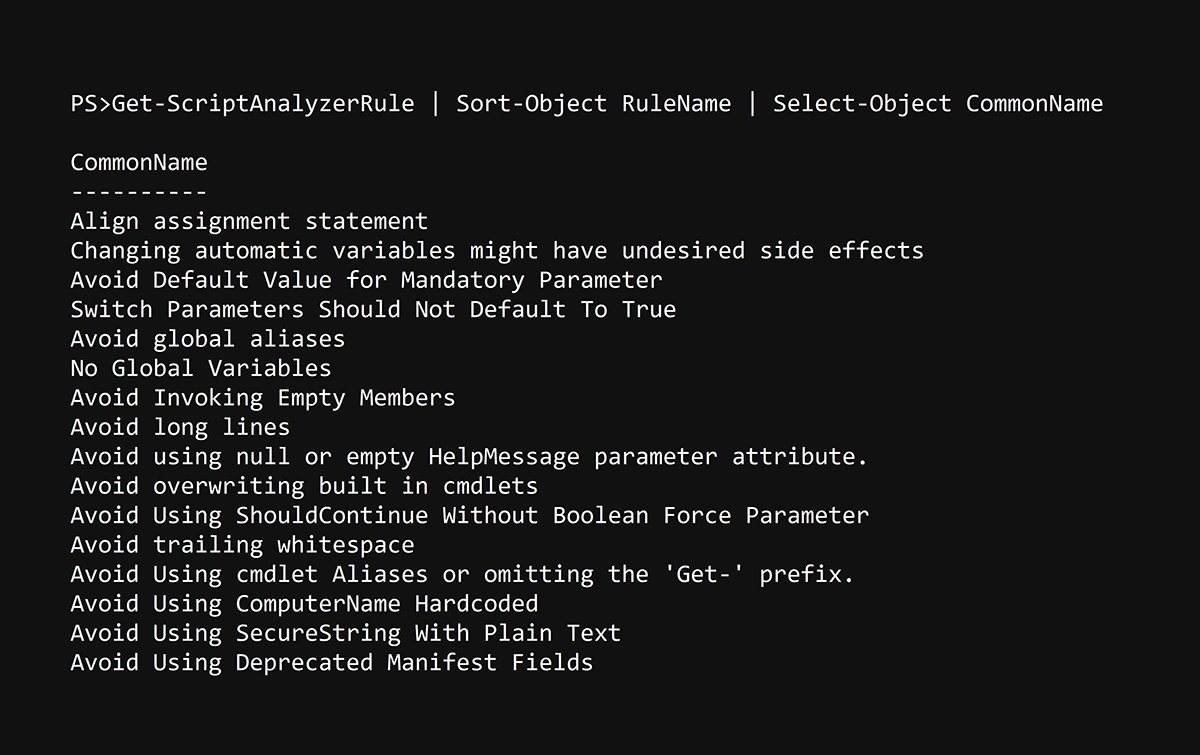Click the Sort-Object RuleName command segment
Image resolution: width=1200 pixels, height=755 pixels.
coord(594,103)
